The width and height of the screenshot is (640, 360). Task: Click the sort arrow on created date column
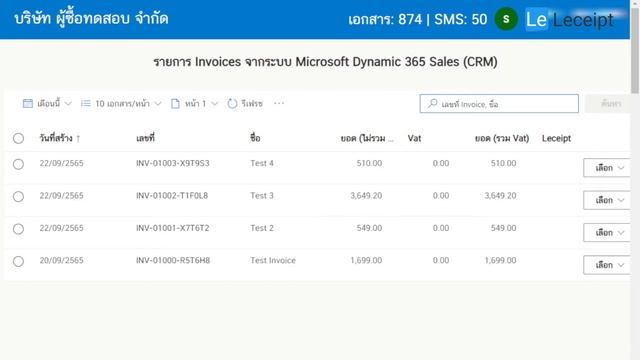click(78, 139)
